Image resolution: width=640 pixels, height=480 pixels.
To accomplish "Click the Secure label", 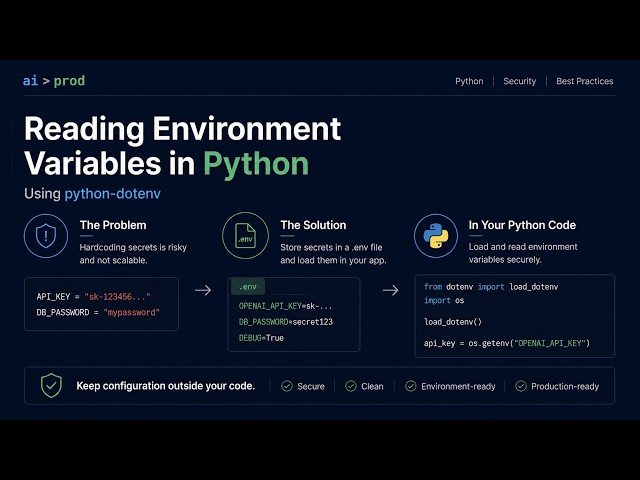I will pos(311,387).
